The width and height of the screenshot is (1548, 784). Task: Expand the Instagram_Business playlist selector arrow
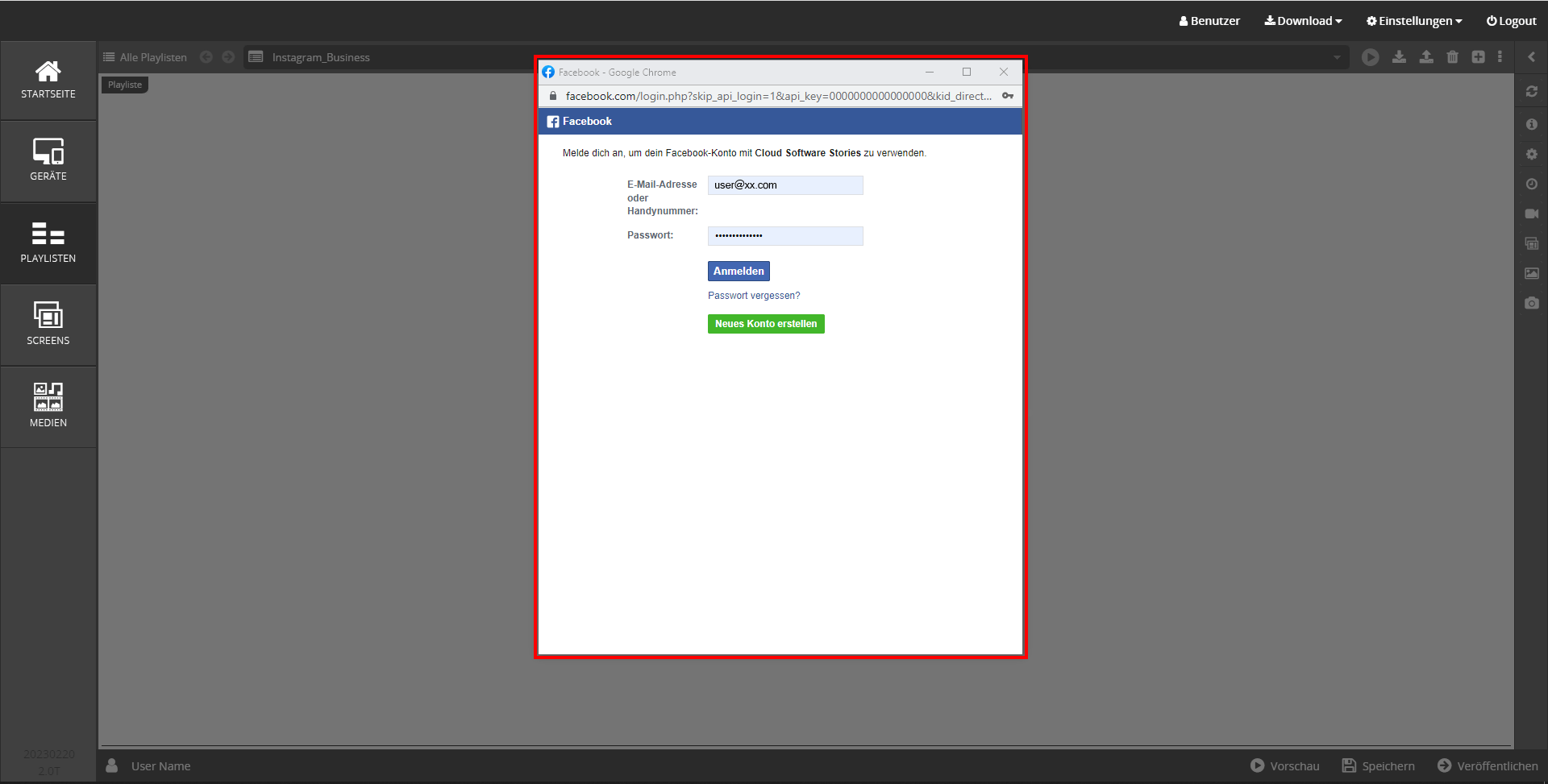tap(1336, 57)
